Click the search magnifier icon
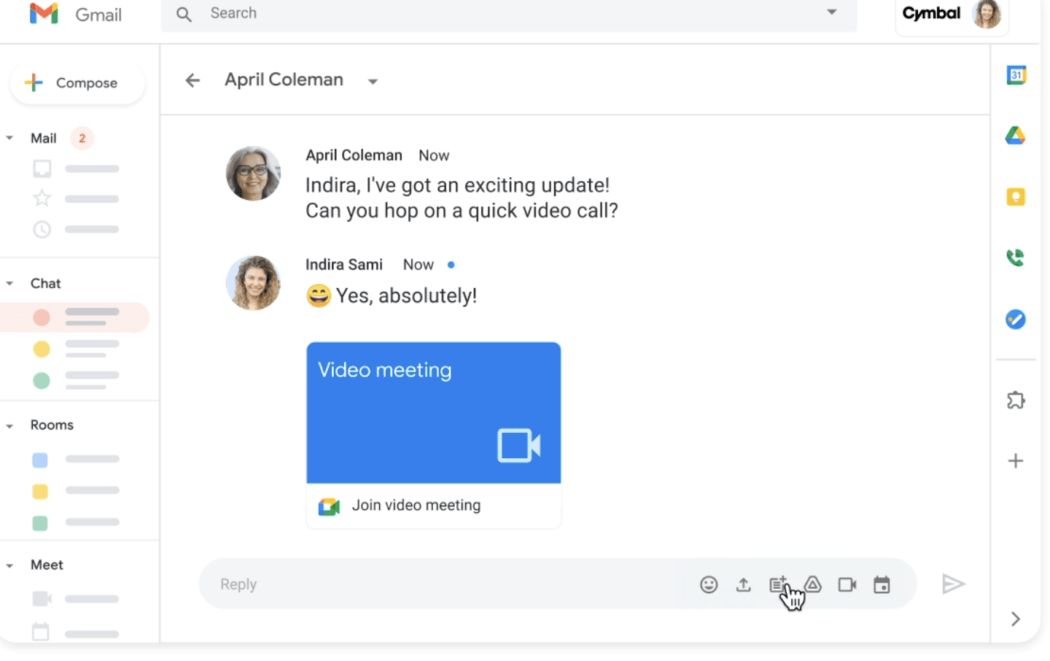 pyautogui.click(x=184, y=14)
